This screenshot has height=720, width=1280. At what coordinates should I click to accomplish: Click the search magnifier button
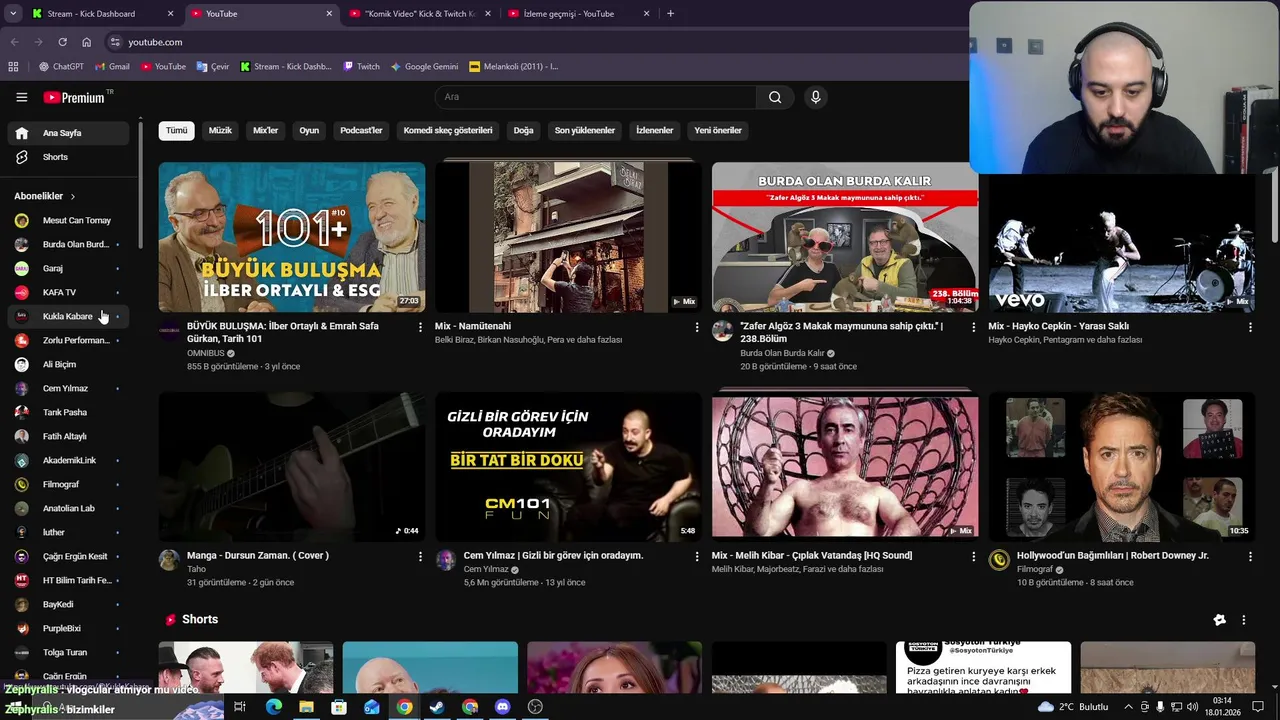(775, 97)
